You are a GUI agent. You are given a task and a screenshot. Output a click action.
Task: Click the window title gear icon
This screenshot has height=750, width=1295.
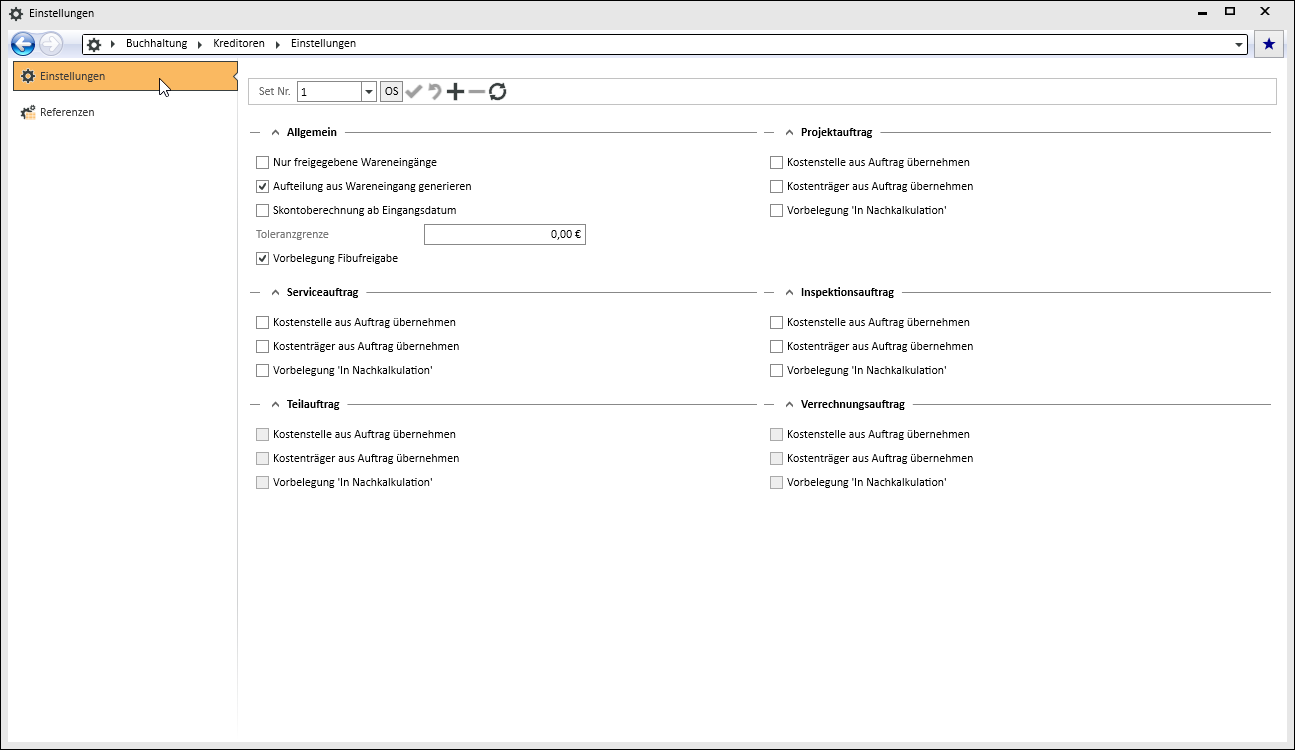coord(16,13)
